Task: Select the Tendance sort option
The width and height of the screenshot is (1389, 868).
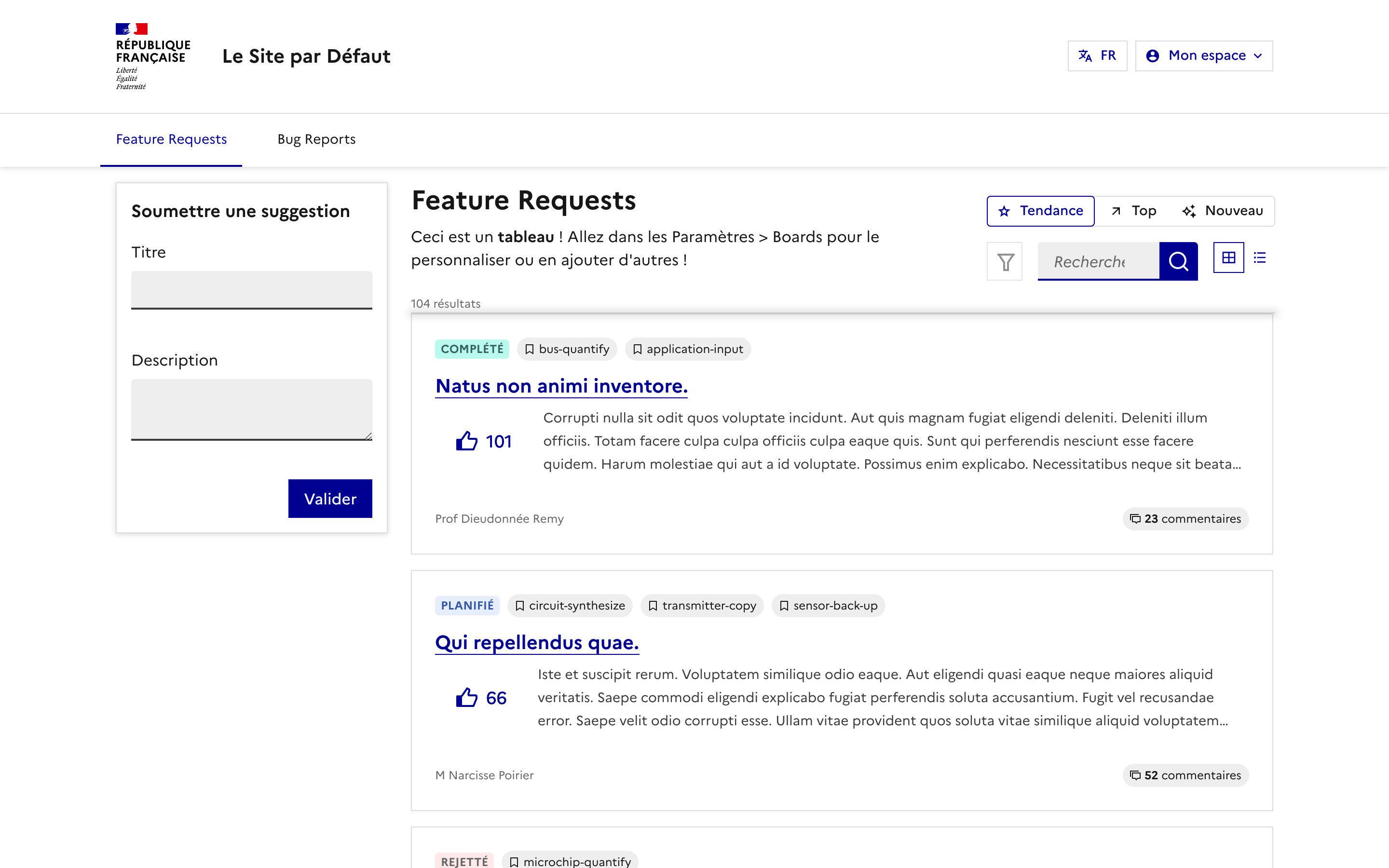Action: (1040, 211)
